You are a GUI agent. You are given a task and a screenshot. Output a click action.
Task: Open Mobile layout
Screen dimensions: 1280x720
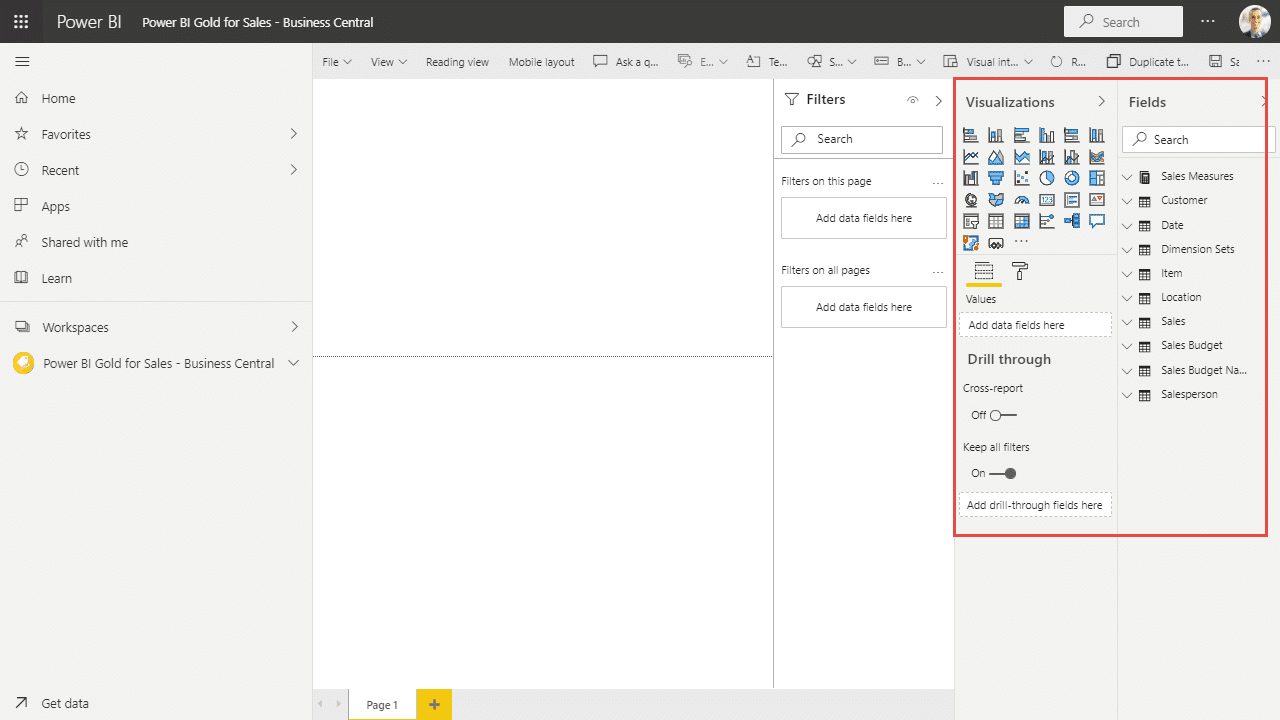tap(541, 62)
